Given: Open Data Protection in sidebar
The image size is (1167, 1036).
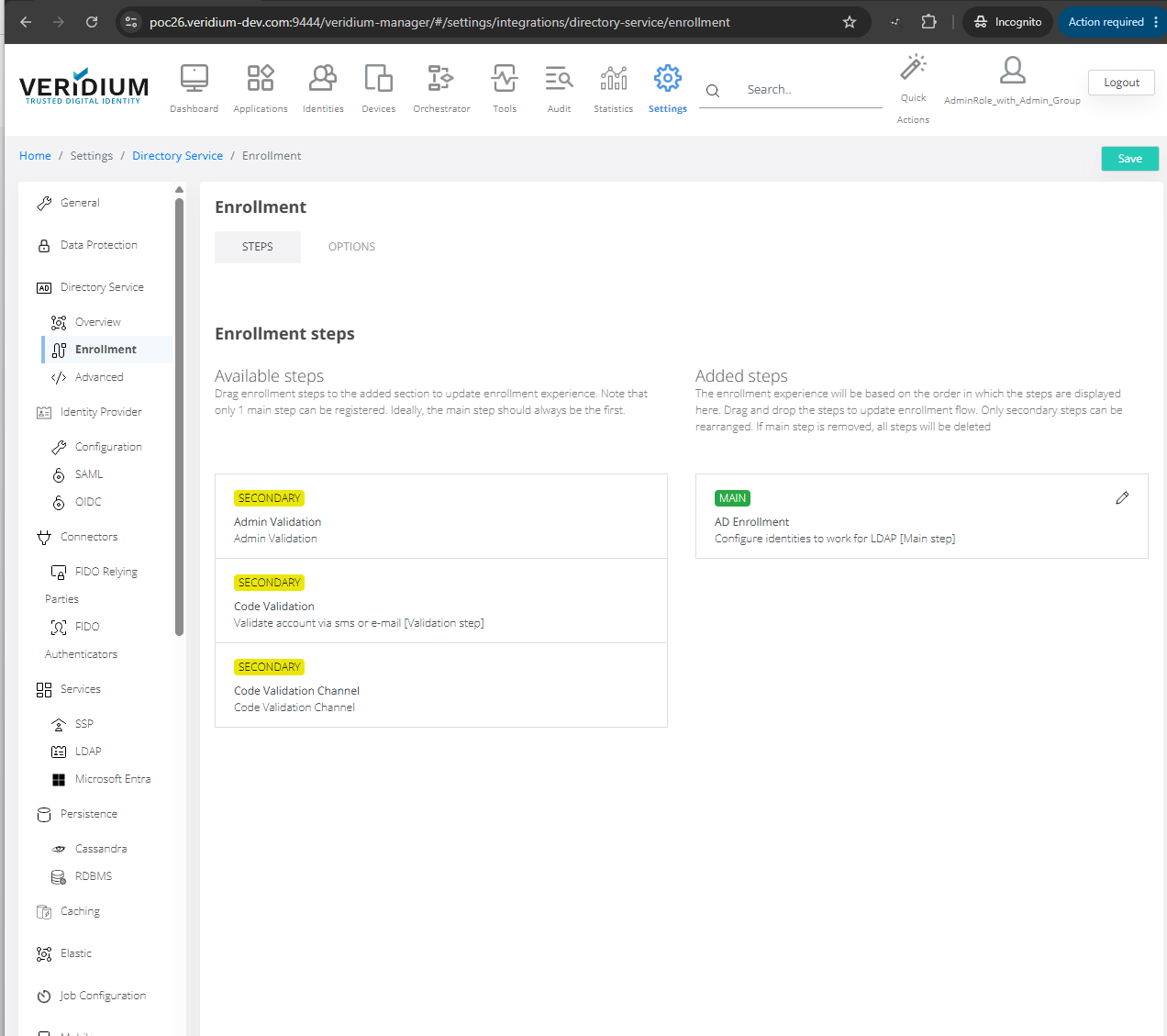Looking at the screenshot, I should (99, 245).
